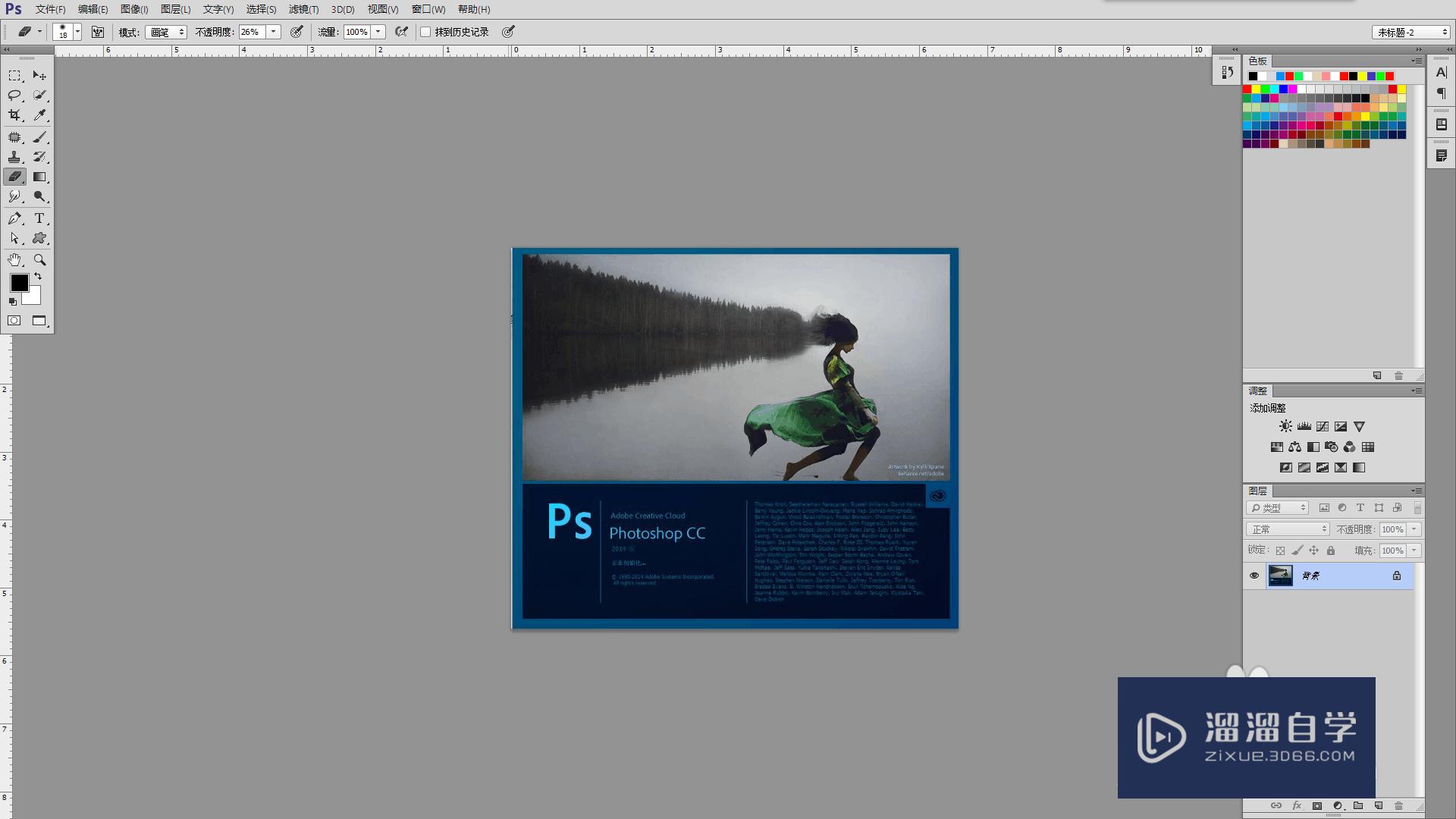This screenshot has width=1456, height=819.
Task: Select the Horizontal Type tool
Action: pos(39,218)
